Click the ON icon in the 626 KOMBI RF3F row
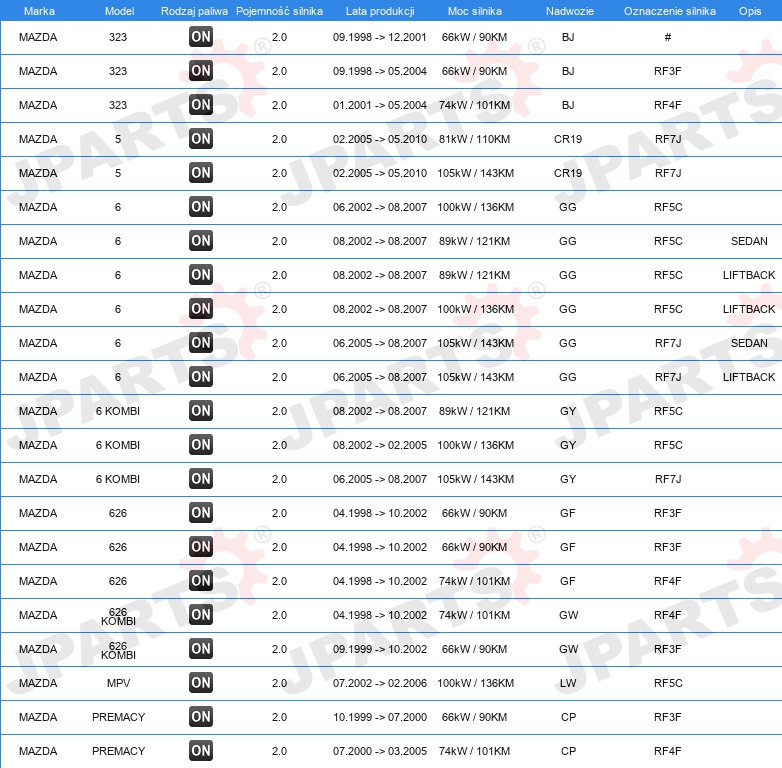 tap(201, 649)
